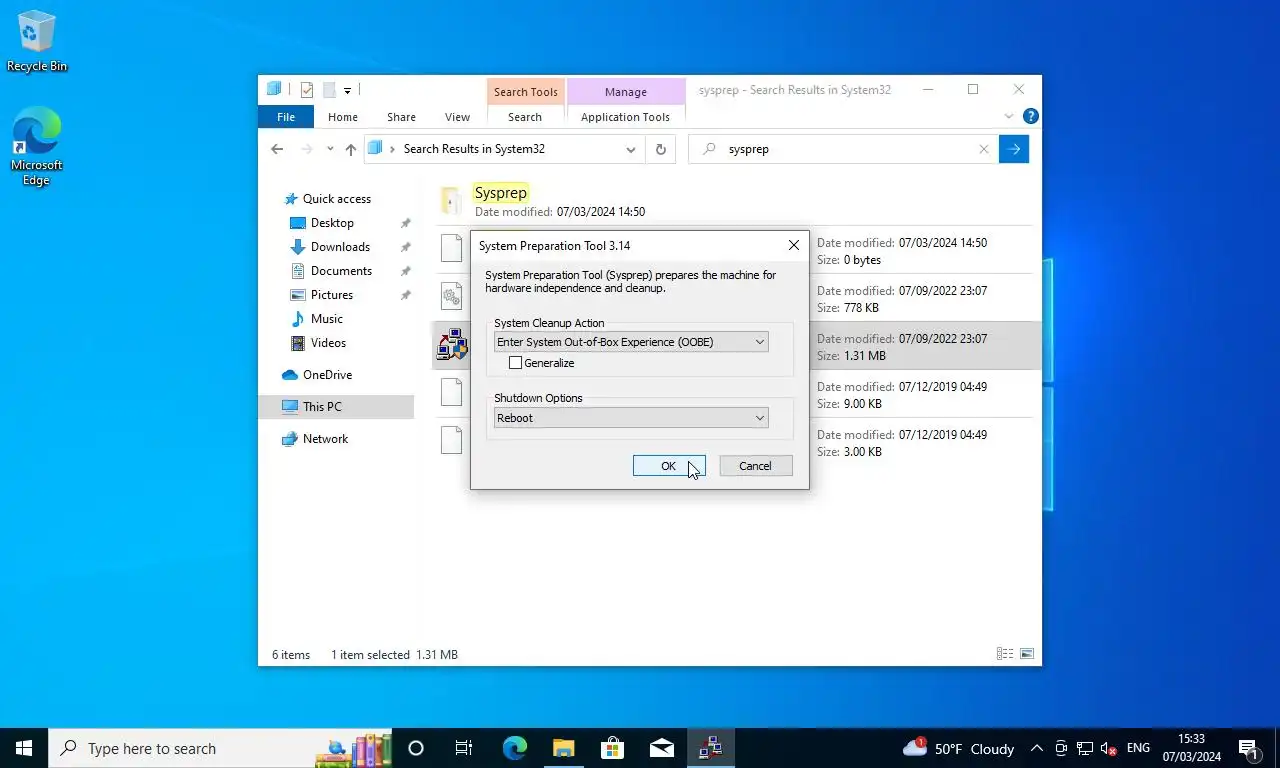
Task: Go up one folder level arrow
Action: point(350,149)
